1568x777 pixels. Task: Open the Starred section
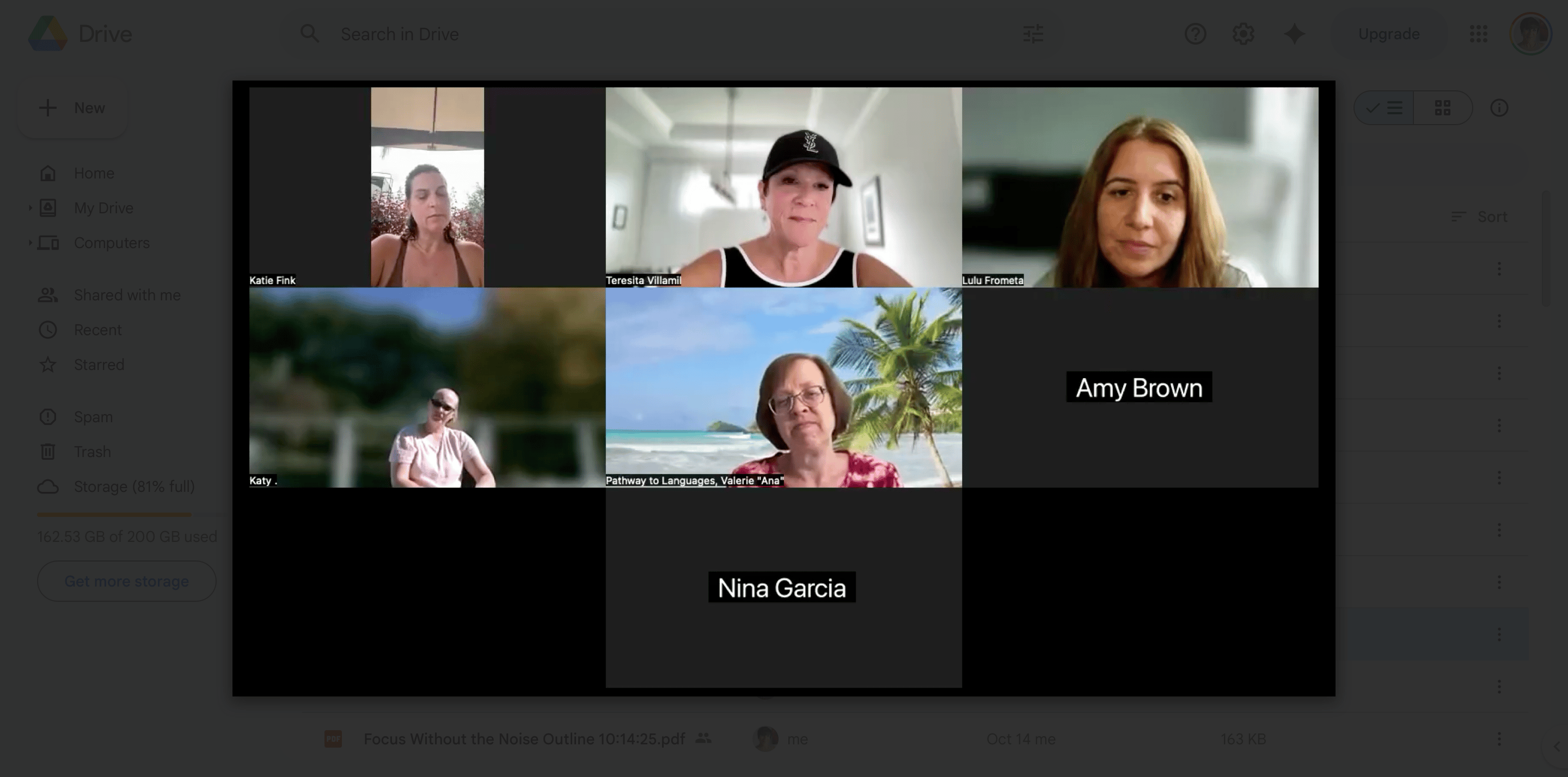click(x=99, y=365)
